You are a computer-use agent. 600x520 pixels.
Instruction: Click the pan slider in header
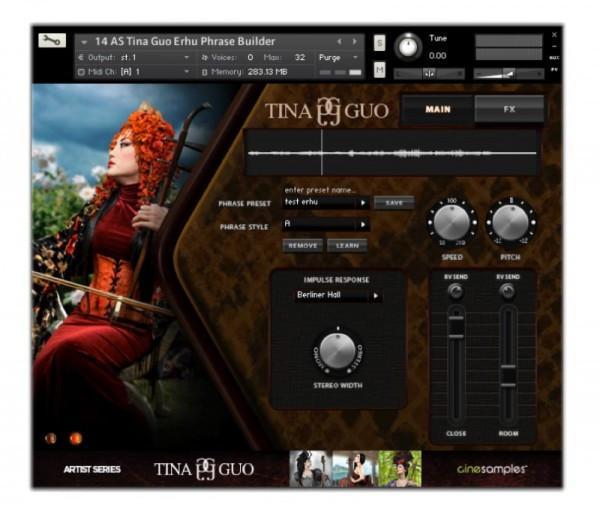429,73
